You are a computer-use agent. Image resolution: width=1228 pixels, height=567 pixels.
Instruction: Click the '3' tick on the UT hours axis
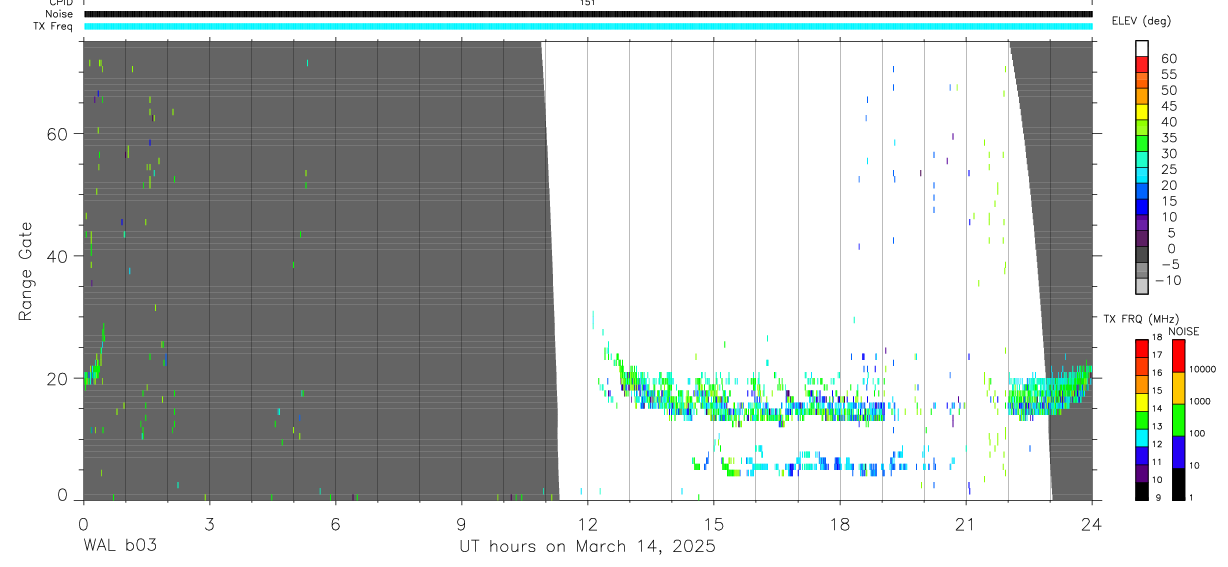pyautogui.click(x=209, y=524)
